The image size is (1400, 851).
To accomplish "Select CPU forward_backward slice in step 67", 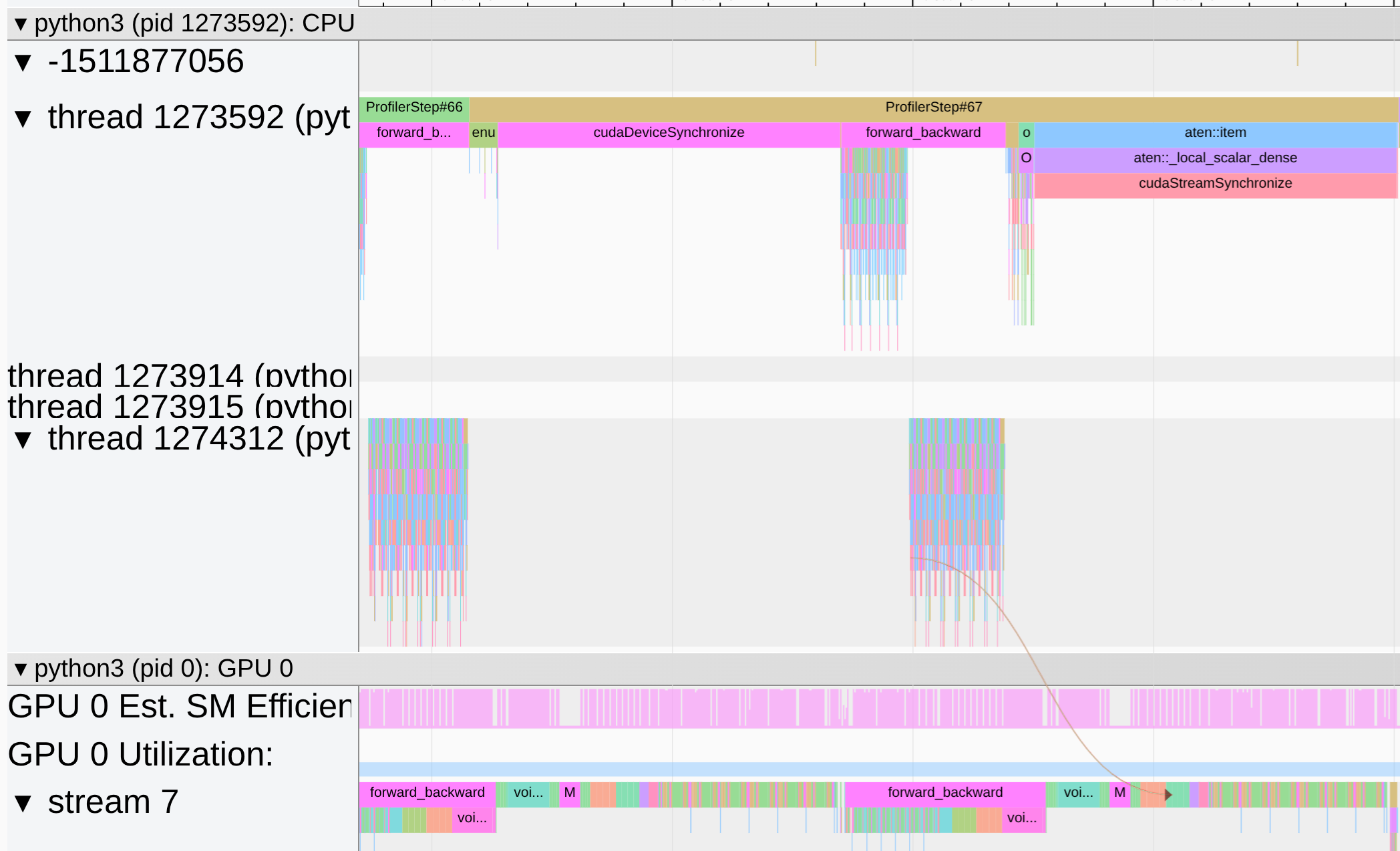I will tap(922, 133).
